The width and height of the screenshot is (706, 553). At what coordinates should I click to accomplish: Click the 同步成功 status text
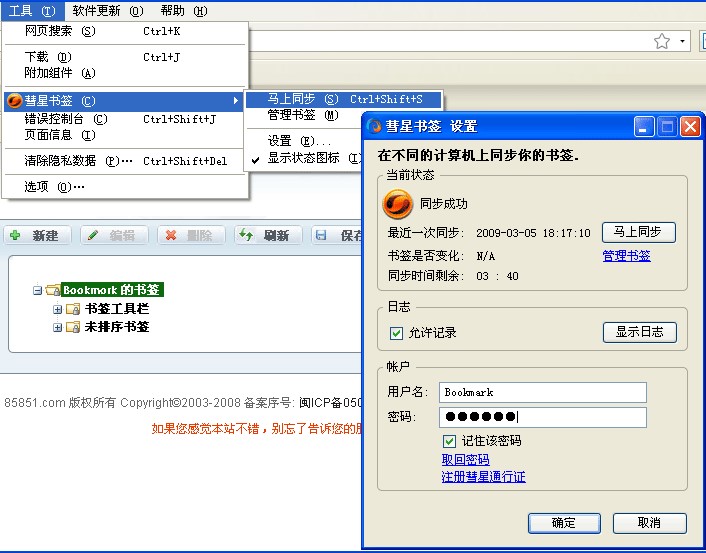pyautogui.click(x=444, y=204)
